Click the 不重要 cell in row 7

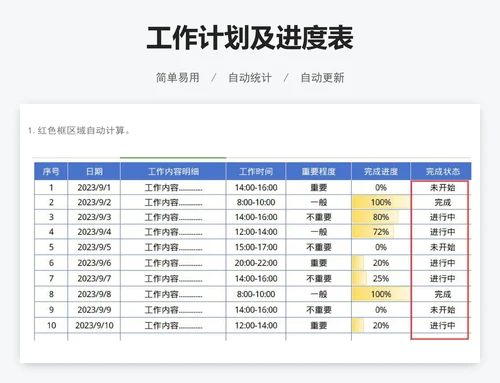click(318, 278)
